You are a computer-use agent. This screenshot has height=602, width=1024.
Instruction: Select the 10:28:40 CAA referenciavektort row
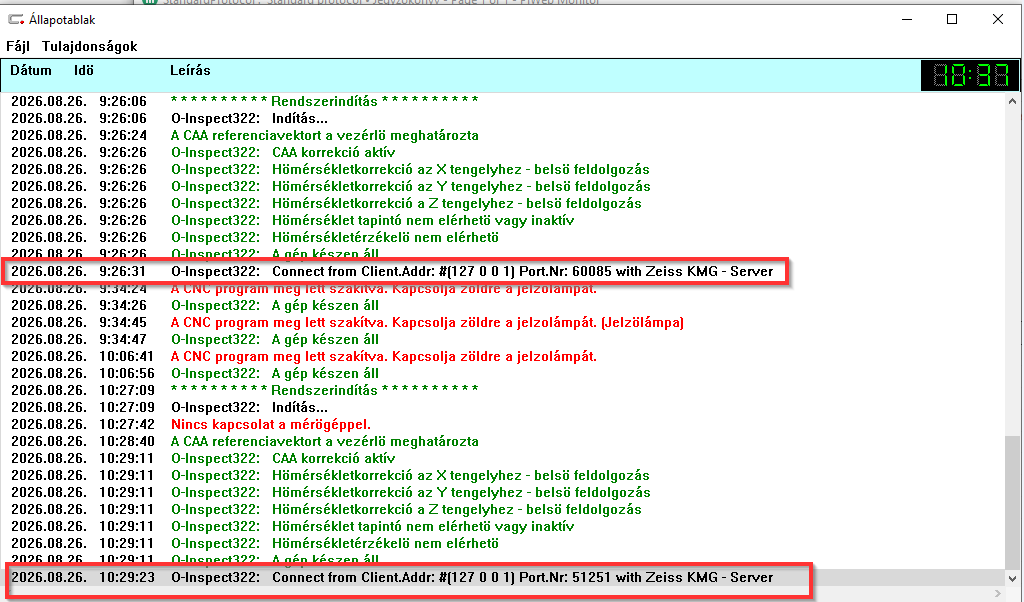click(503, 441)
